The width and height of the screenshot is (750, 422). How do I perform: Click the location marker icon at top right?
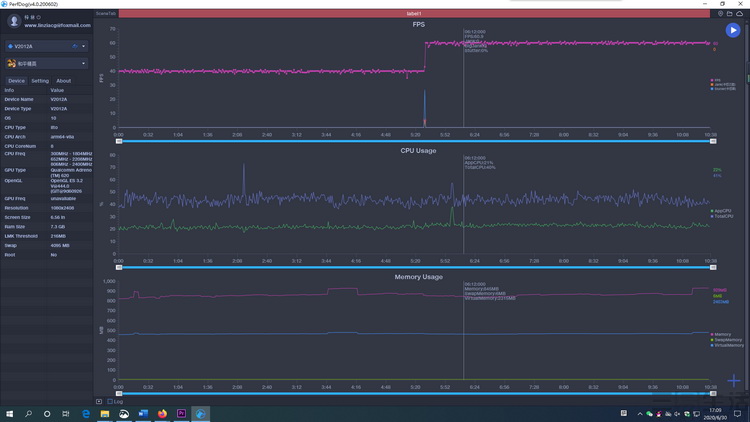click(x=720, y=14)
